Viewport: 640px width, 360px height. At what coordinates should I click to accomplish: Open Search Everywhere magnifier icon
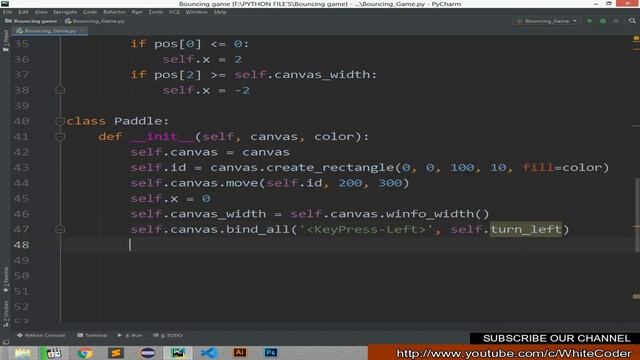coord(632,21)
